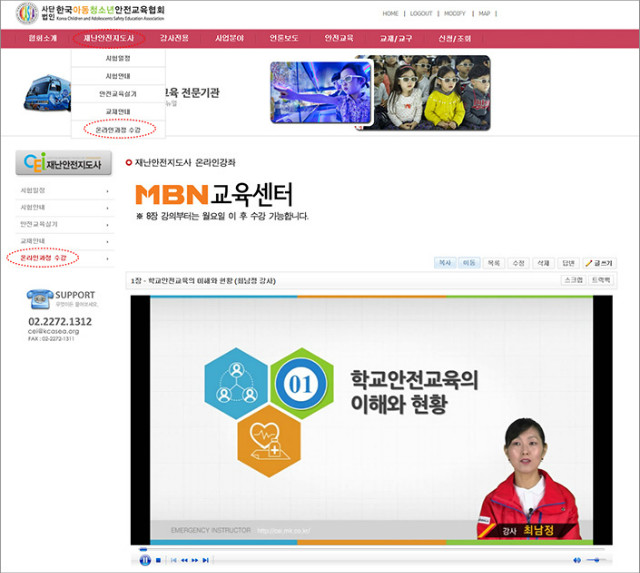
Task: Open 협회소개 main menu
Action: click(x=42, y=38)
